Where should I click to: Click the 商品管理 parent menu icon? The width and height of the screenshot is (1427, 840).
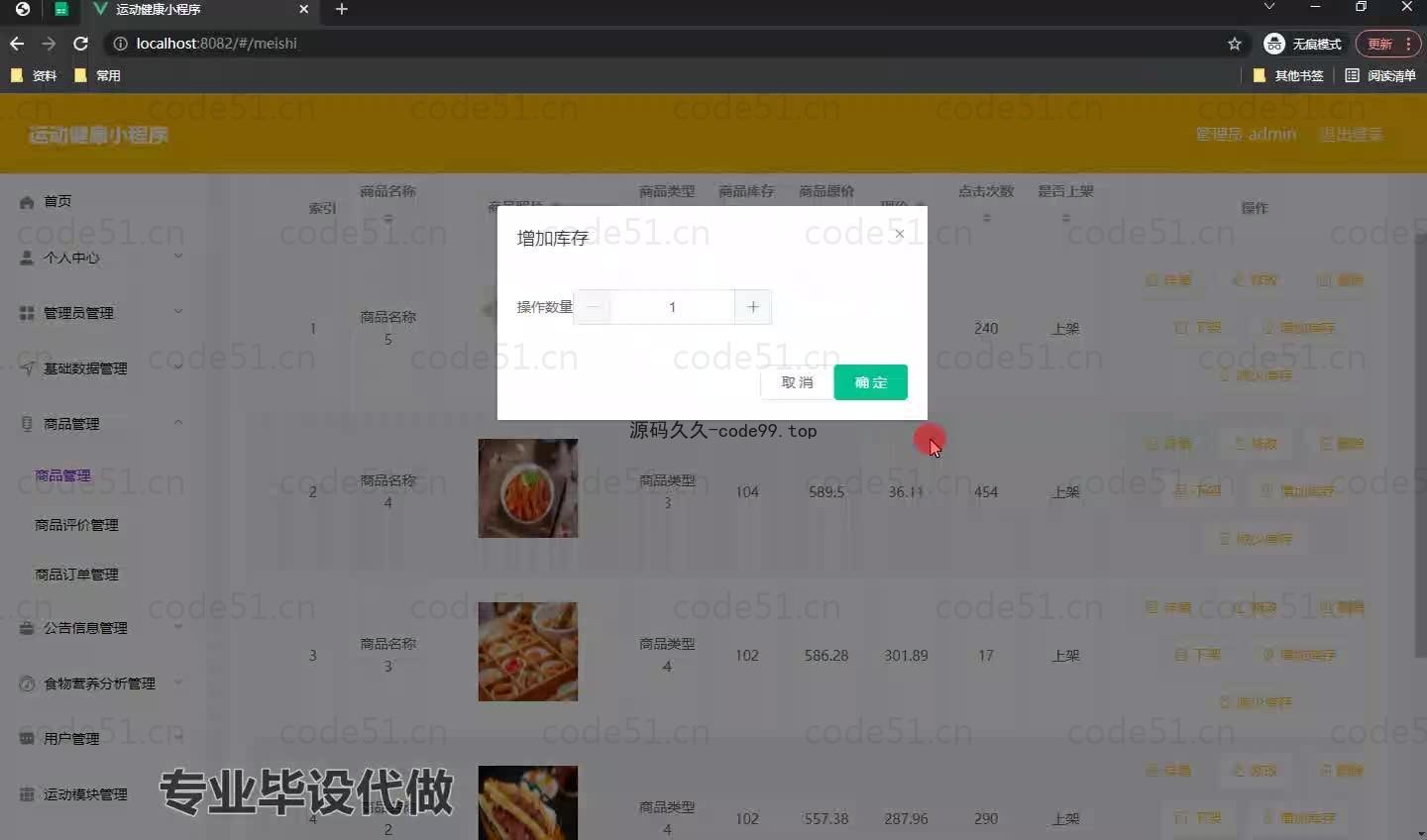(x=27, y=424)
